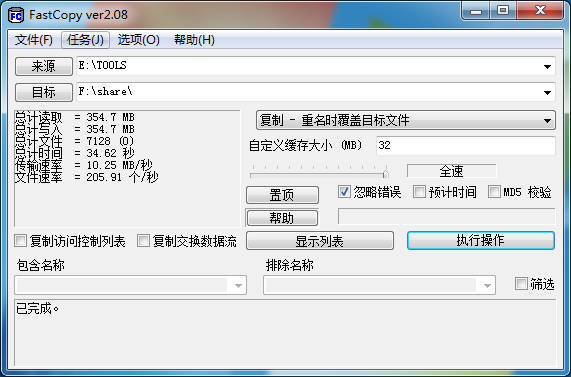Click the 全速 speed label
This screenshot has width=571, height=377.
coord(452,171)
